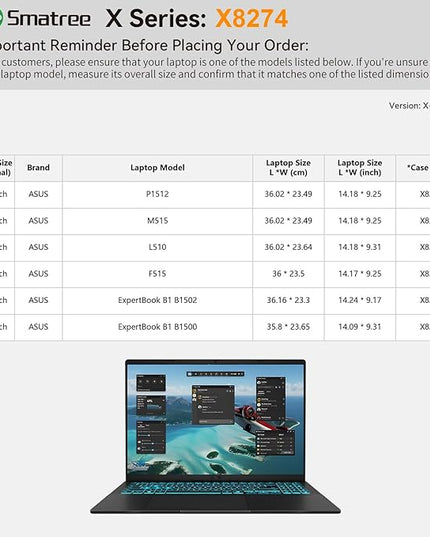
Task: Click the "14.09 * 9.31" inch cell
Action: tap(360, 327)
